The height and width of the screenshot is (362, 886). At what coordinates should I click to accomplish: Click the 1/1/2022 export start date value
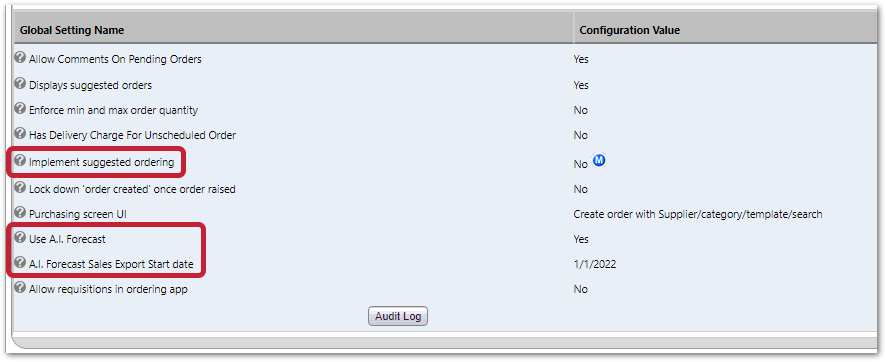pos(594,264)
